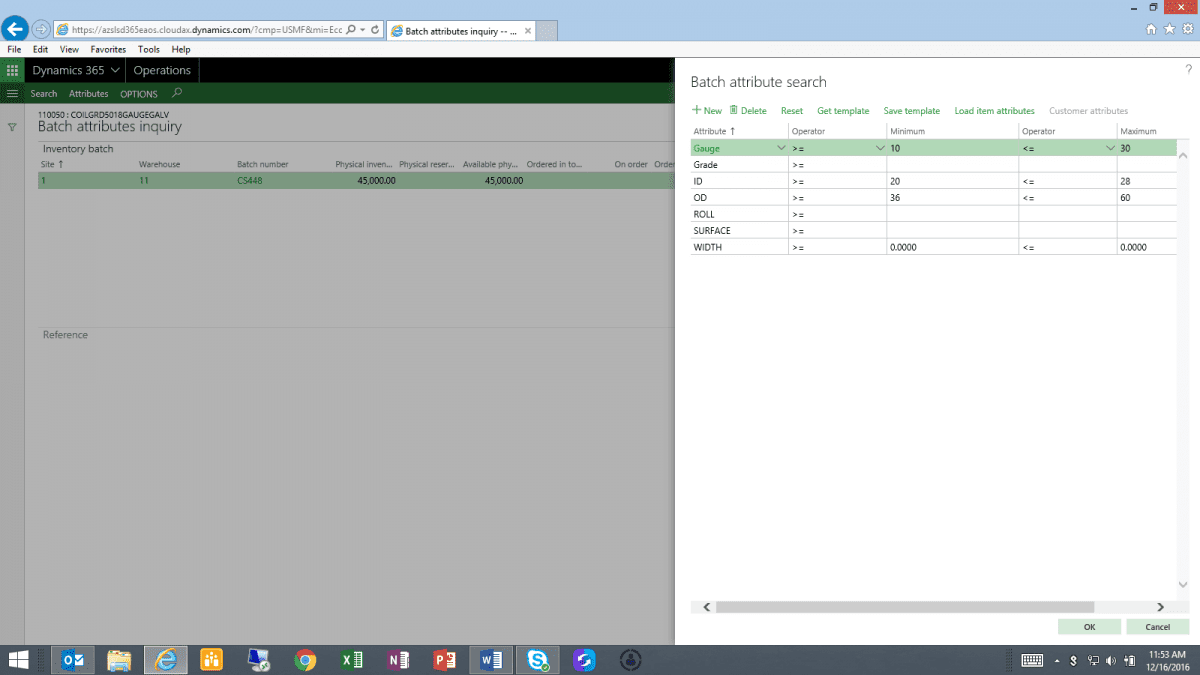This screenshot has height=675, width=1200.
Task: Open the first Operator dropdown for Gauge
Action: click(x=879, y=148)
